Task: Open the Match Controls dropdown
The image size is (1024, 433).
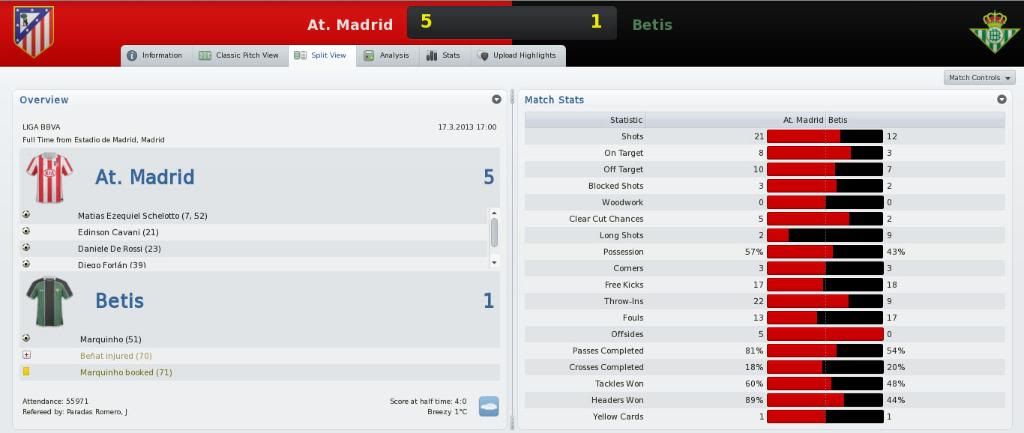Action: tap(980, 78)
